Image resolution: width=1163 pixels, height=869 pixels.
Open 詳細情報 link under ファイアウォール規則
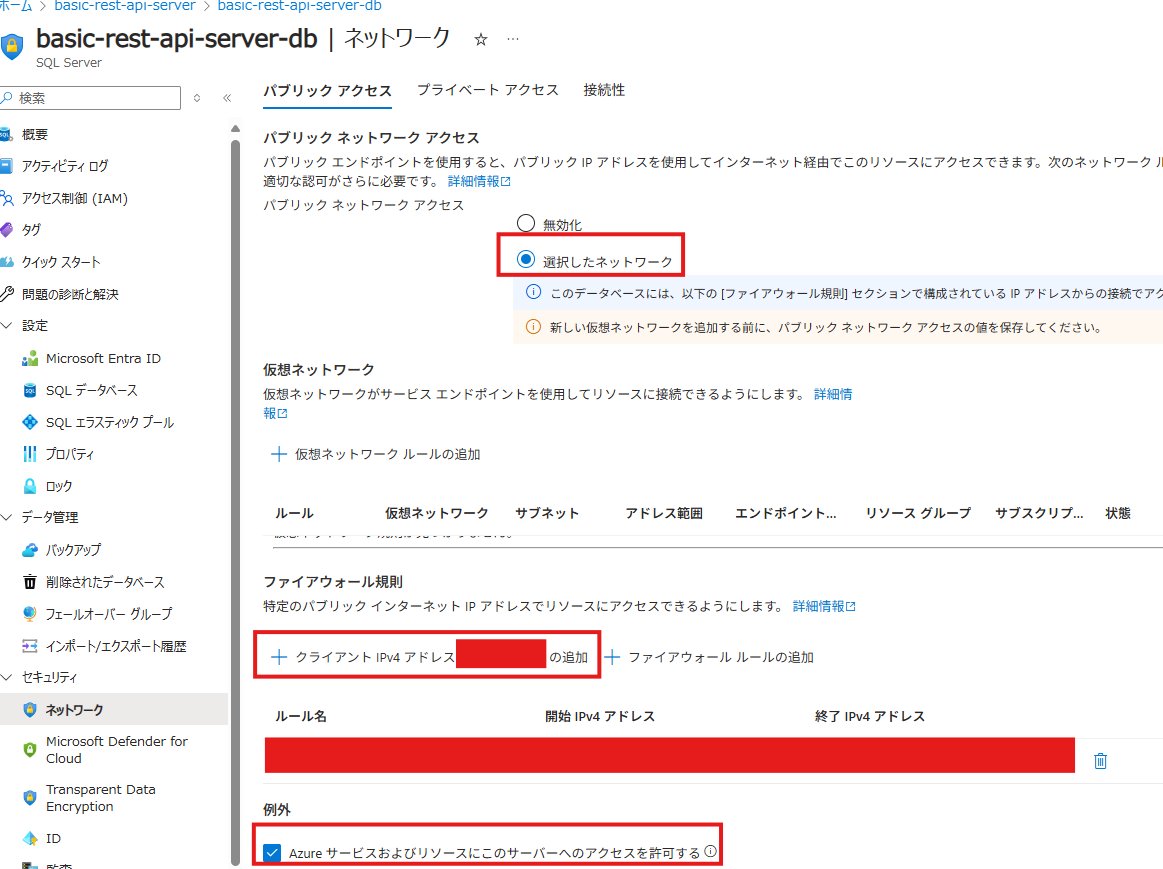(x=816, y=605)
